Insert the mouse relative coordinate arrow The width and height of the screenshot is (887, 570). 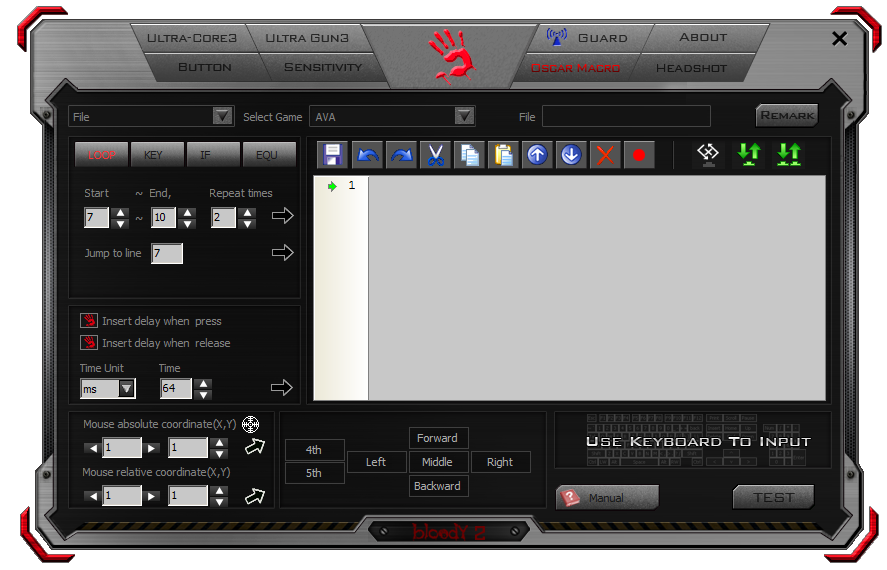(x=255, y=496)
